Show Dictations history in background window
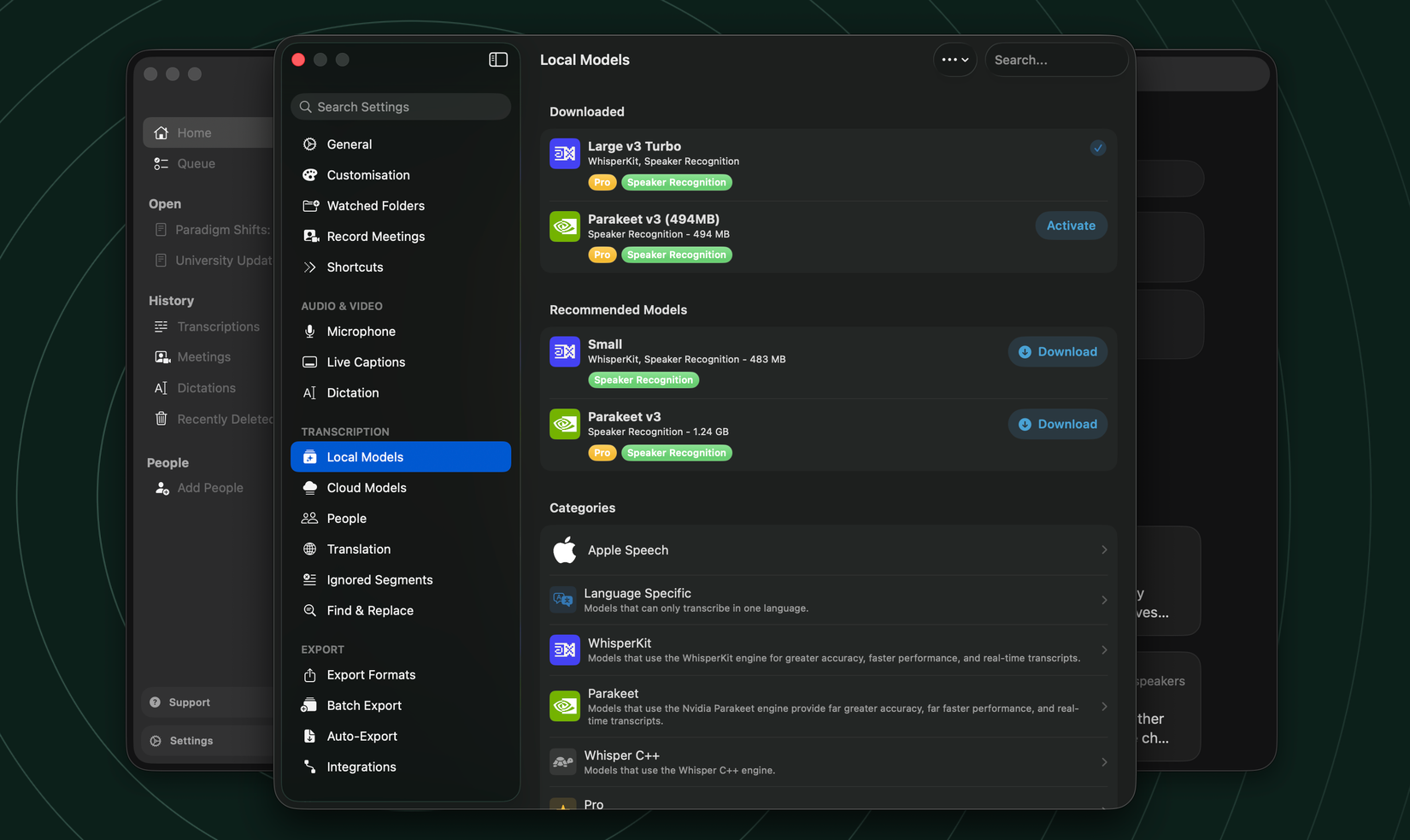Image resolution: width=1410 pixels, height=840 pixels. 195,388
